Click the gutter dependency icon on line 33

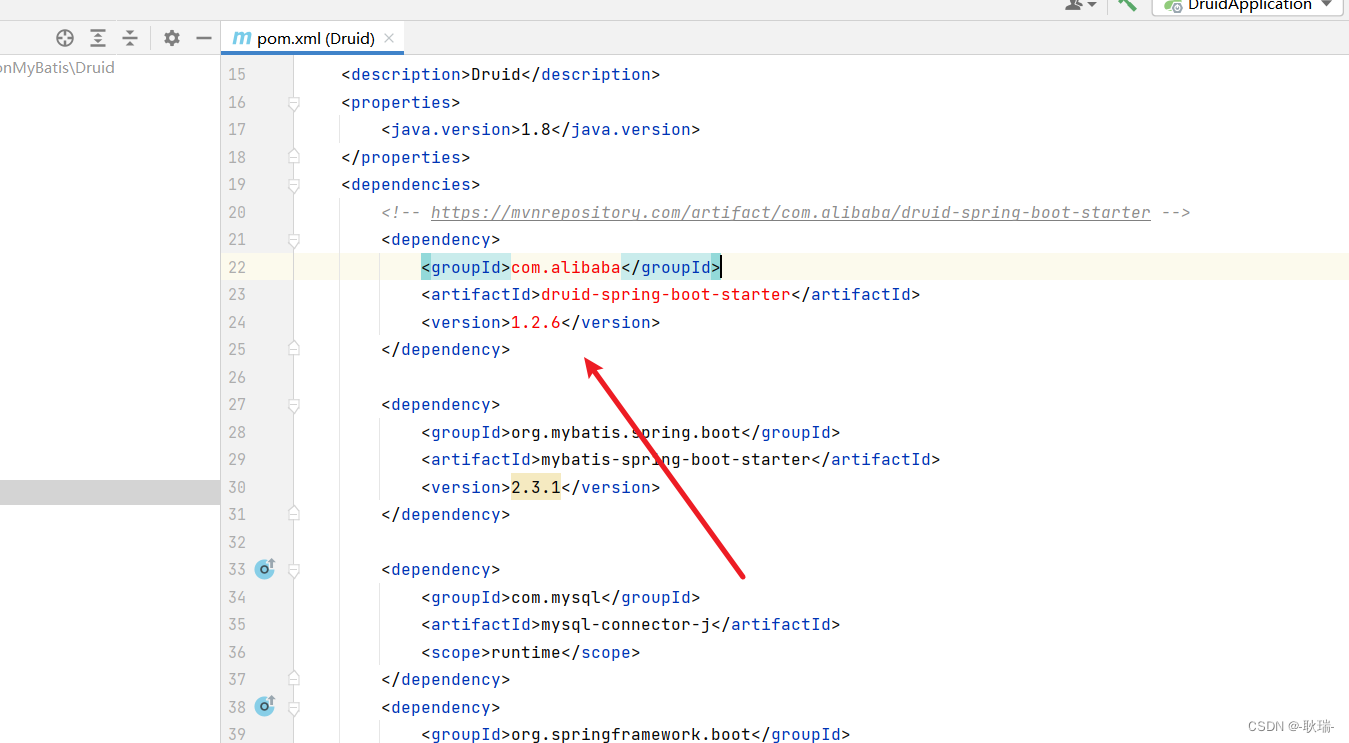[x=265, y=568]
